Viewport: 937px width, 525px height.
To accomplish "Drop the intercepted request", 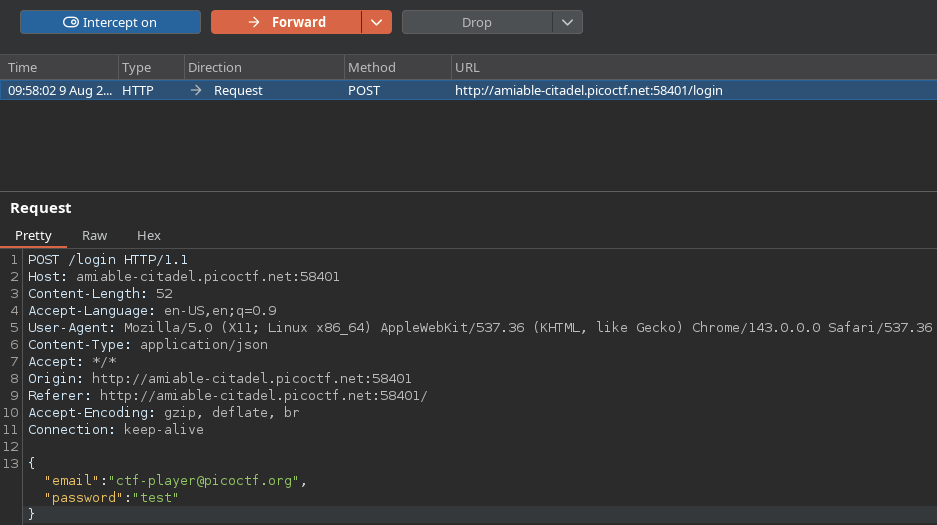I will (x=477, y=22).
